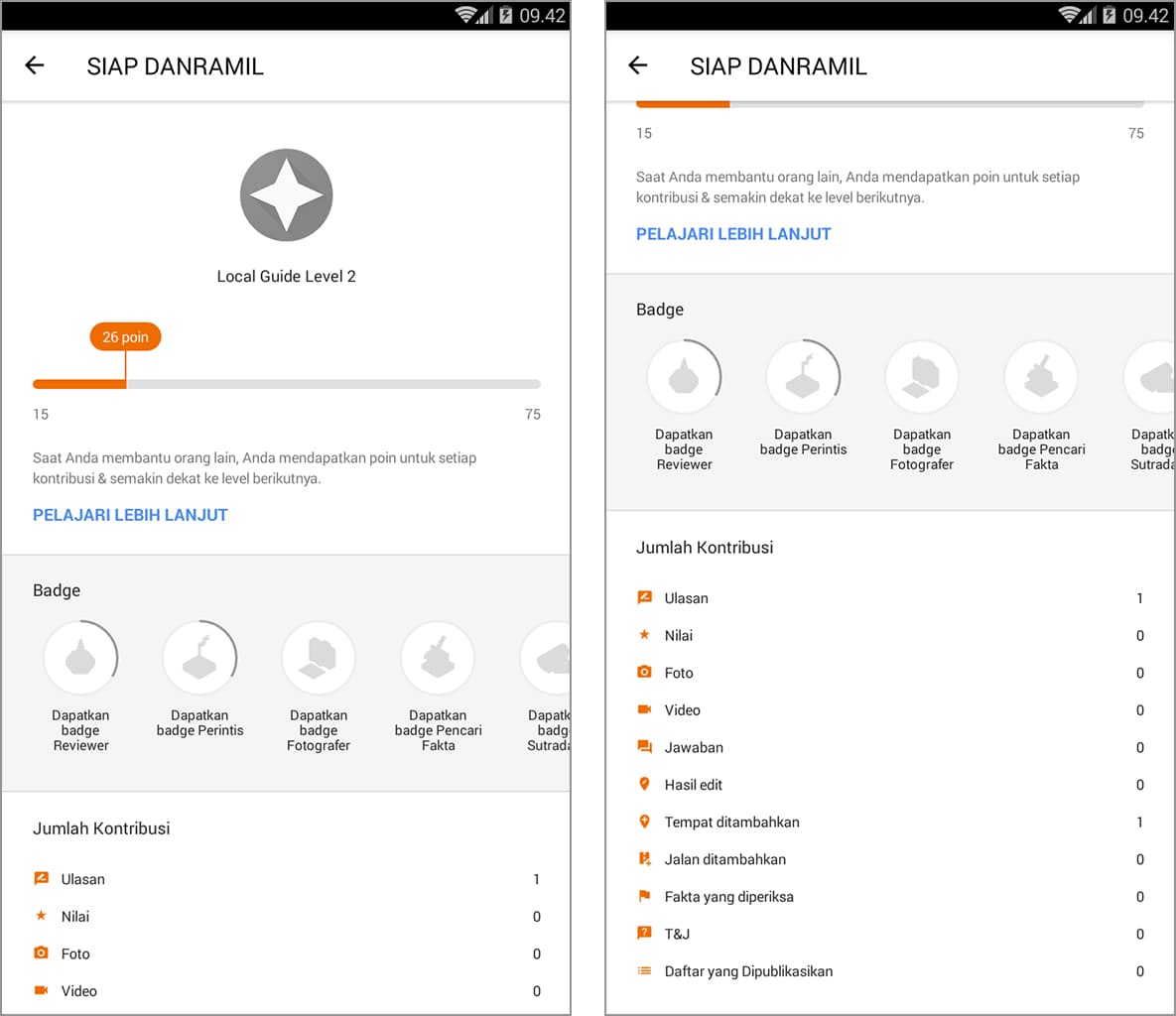
Task: Tap Nilai star icon in left screen
Action: coord(42,916)
